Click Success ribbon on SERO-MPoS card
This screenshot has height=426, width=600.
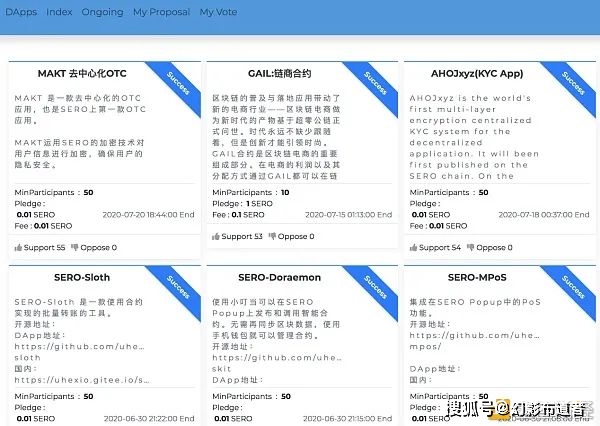click(x=573, y=287)
